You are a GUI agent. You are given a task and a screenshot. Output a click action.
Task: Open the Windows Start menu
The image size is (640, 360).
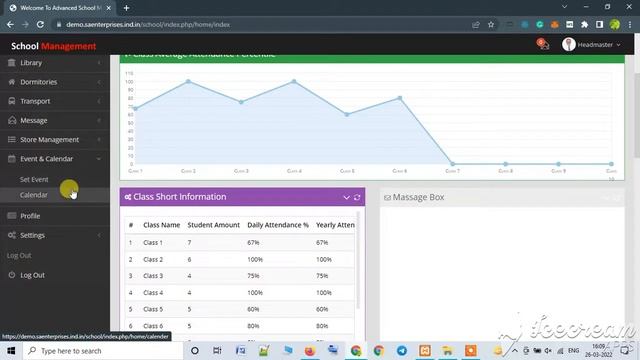point(11,351)
